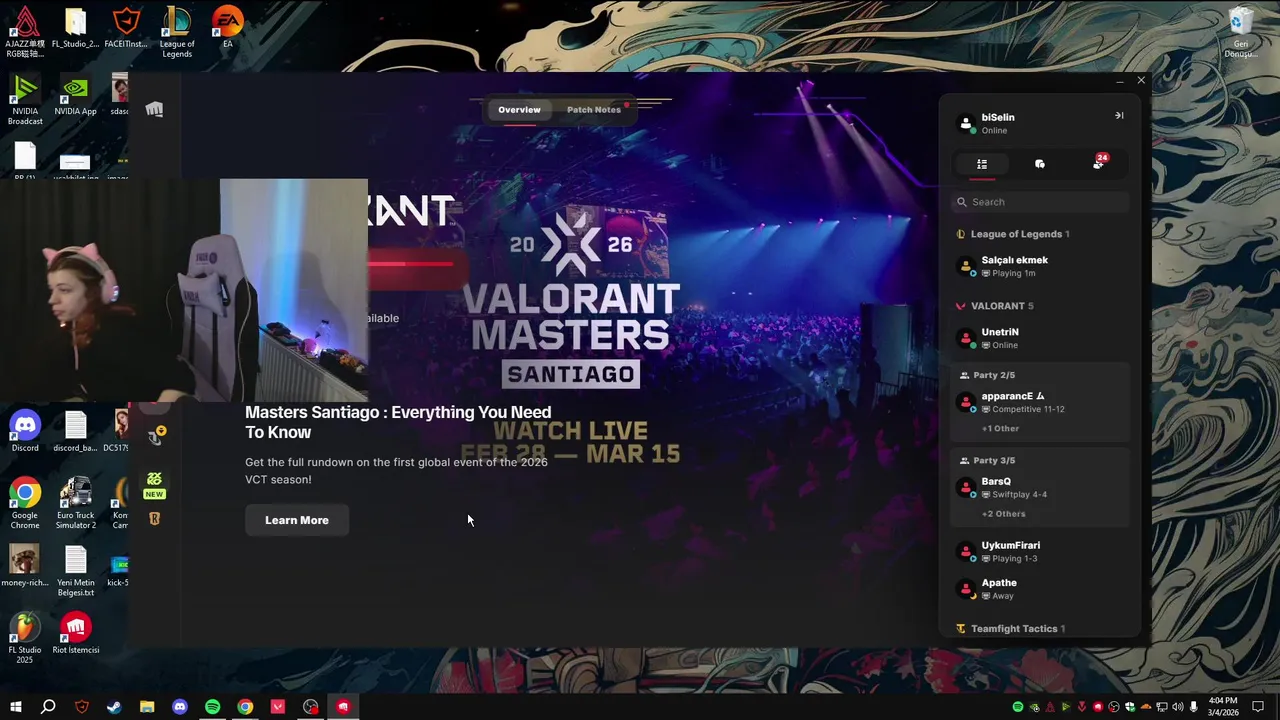1280x720 pixels.
Task: Open AJAZZ RGB desktop shortcut
Action: (25, 32)
